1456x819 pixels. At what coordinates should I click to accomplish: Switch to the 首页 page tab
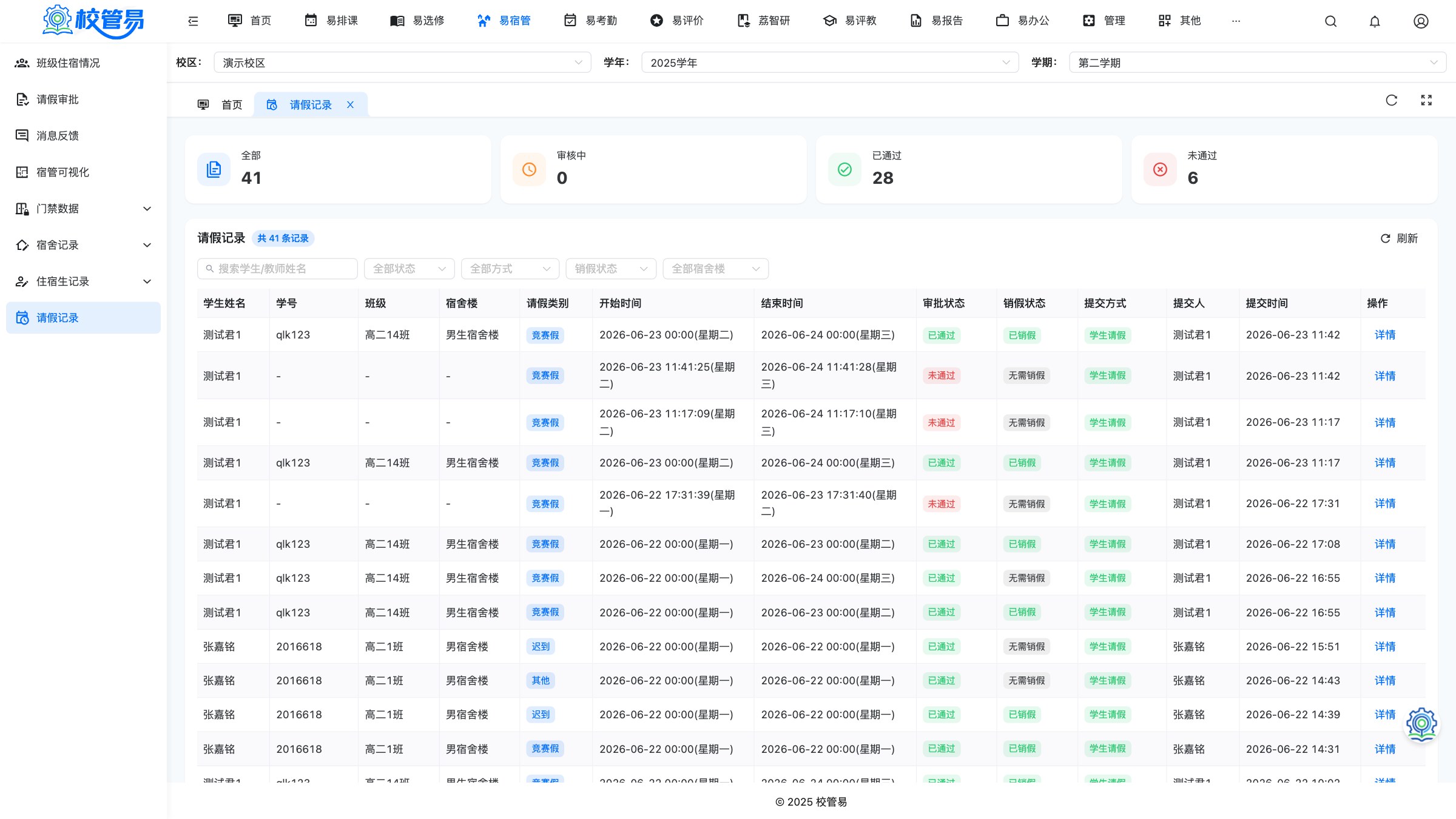220,105
